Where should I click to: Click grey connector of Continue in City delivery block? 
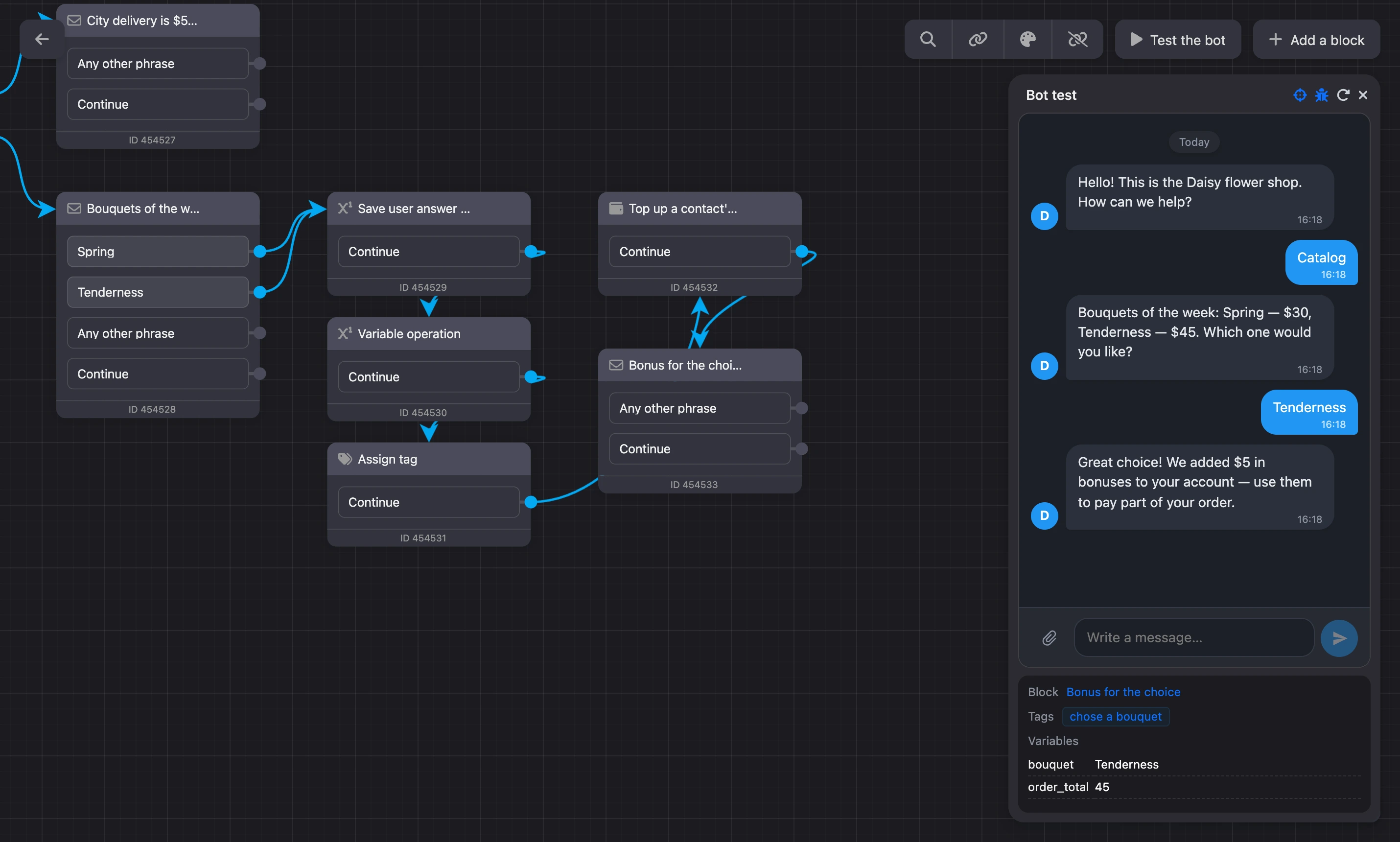pos(260,104)
